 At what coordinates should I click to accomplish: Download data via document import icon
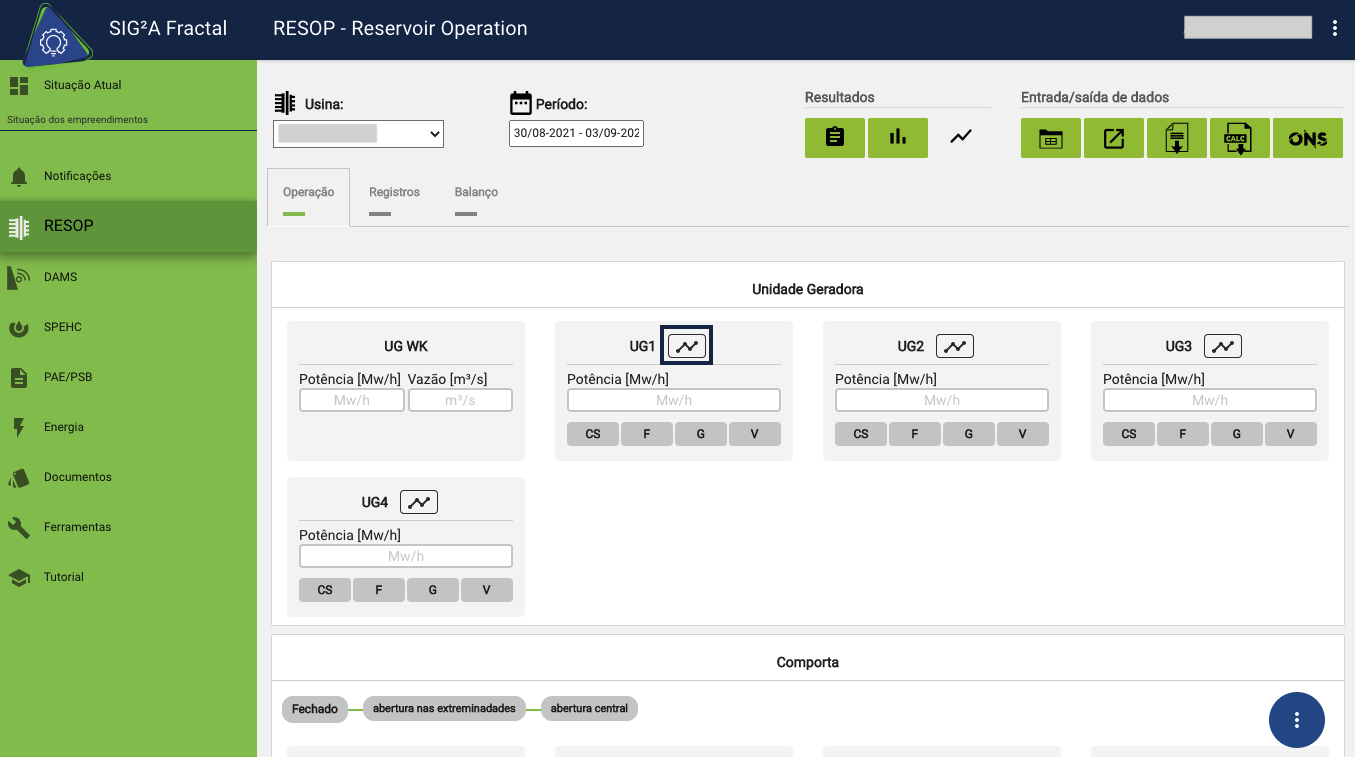[x=1176, y=137]
